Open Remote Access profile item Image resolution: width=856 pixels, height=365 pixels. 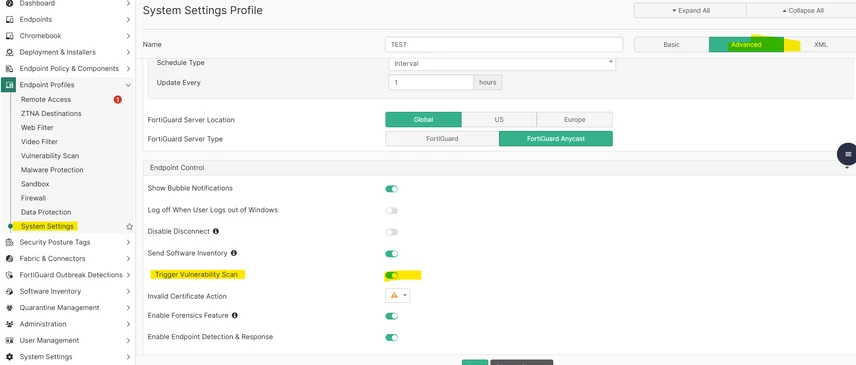46,99
